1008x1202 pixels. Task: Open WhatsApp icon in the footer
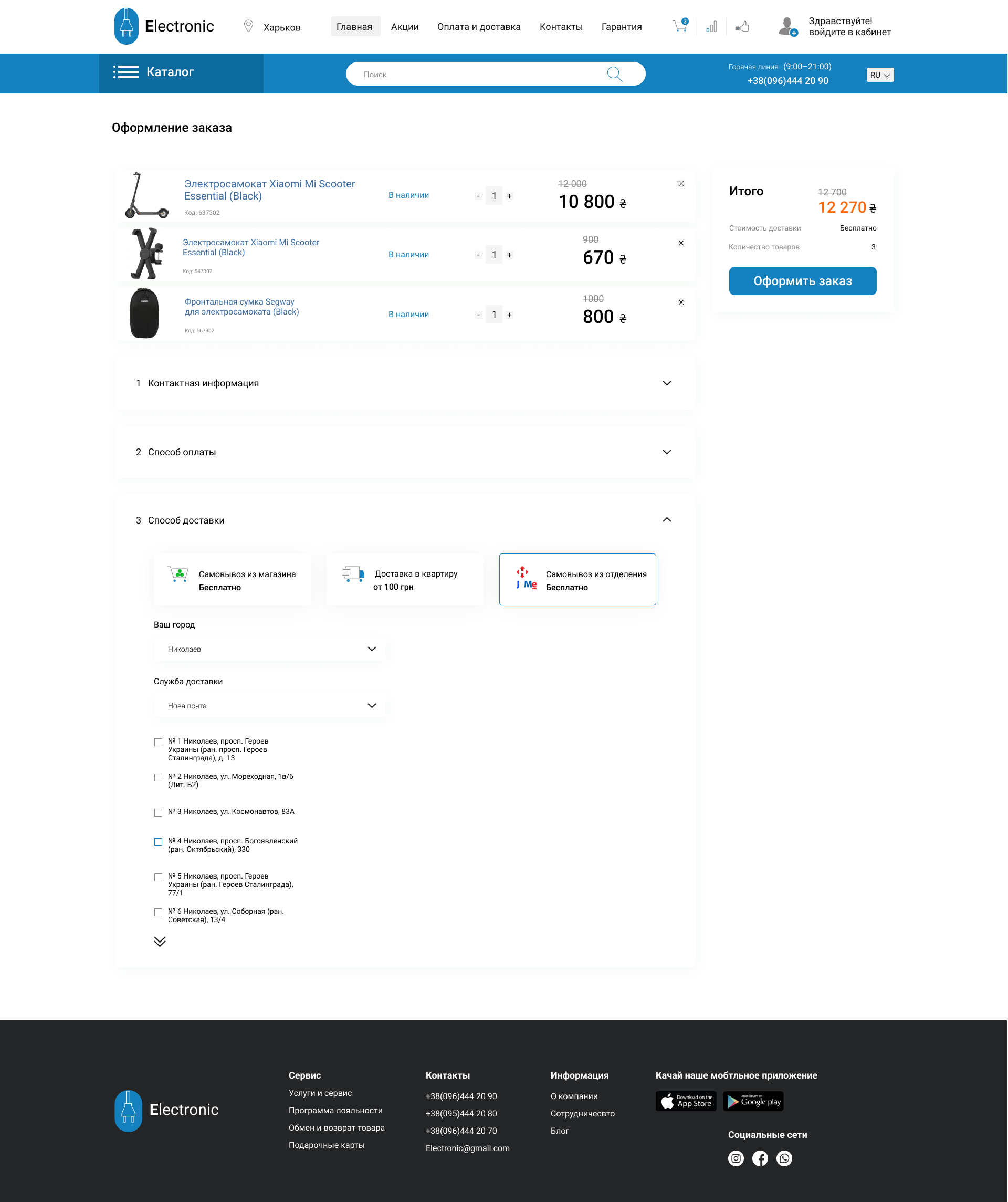coord(784,1158)
